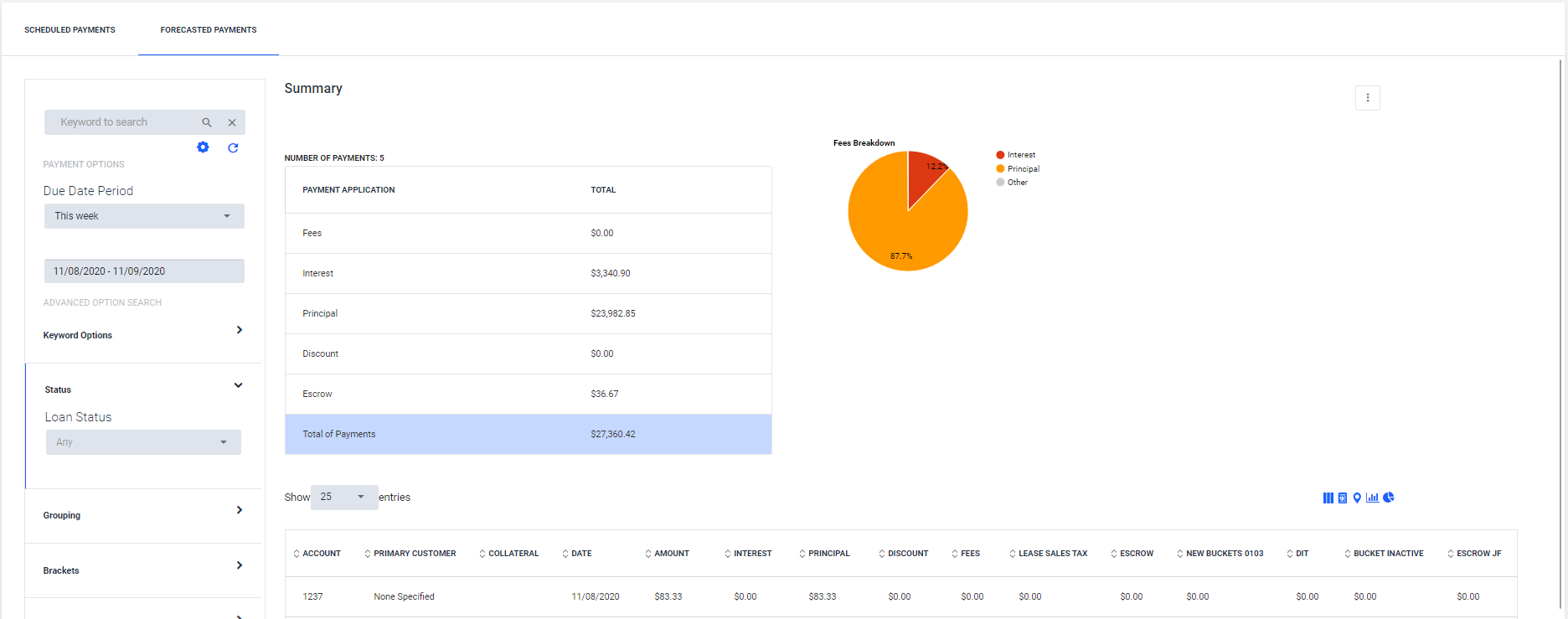Screen dimensions: 1568x619
Task: Open the Summary three-dot menu
Action: pos(1368,98)
